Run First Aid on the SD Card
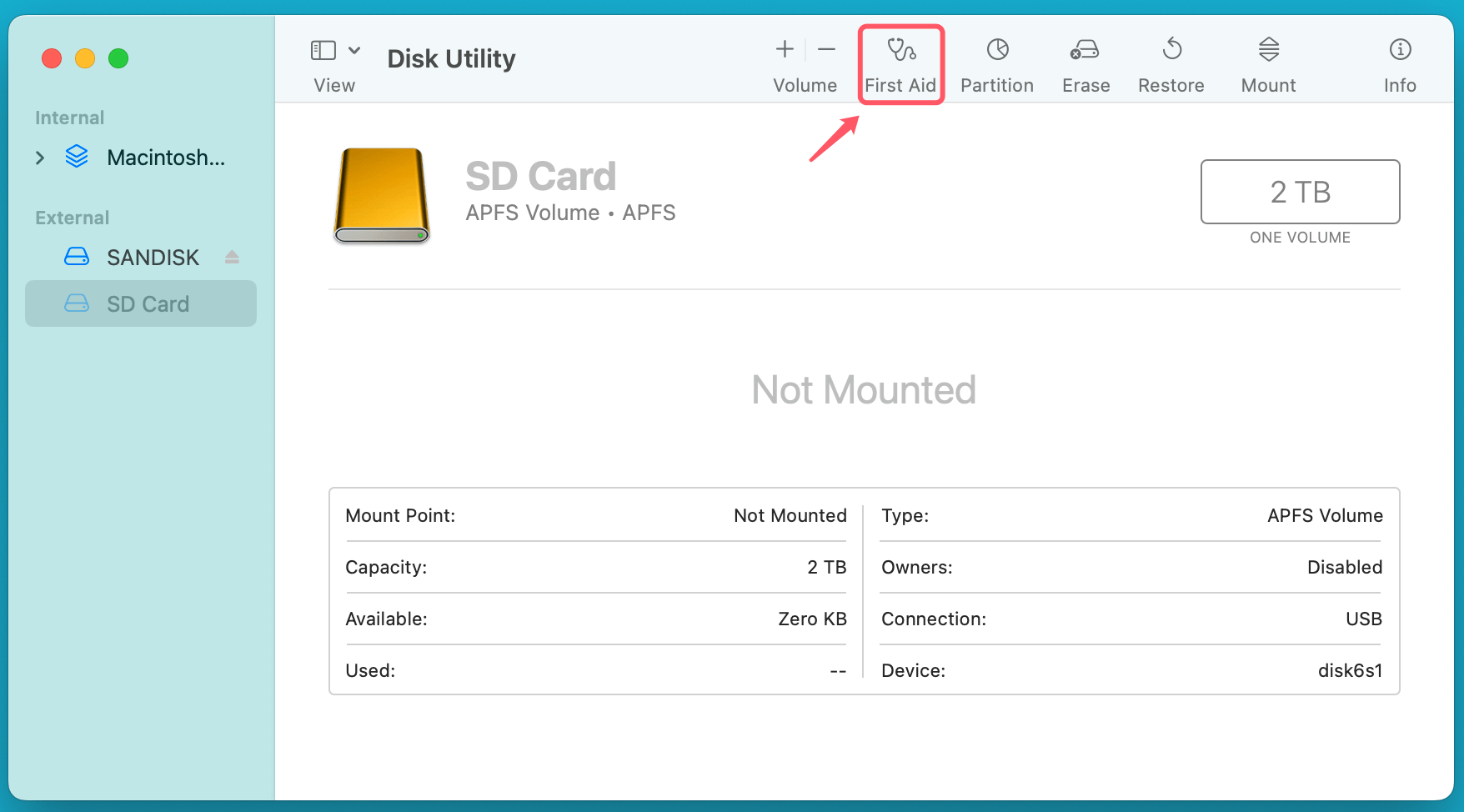This screenshot has height=812, width=1464. [x=900, y=63]
